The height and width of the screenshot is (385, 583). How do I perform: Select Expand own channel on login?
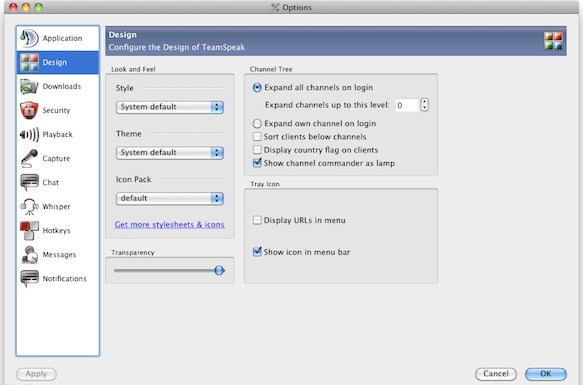coord(257,123)
